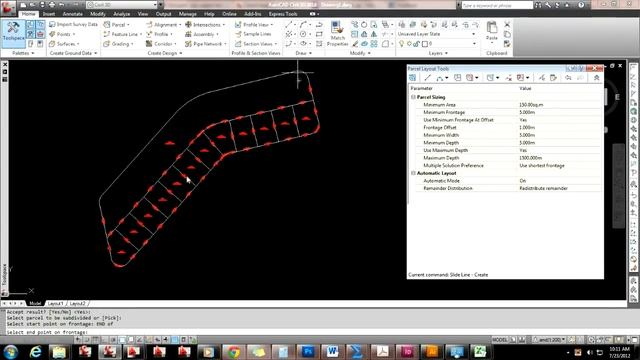Click Match Properties in Modify panel
This screenshot has width=640, height=360.
[x=337, y=34]
